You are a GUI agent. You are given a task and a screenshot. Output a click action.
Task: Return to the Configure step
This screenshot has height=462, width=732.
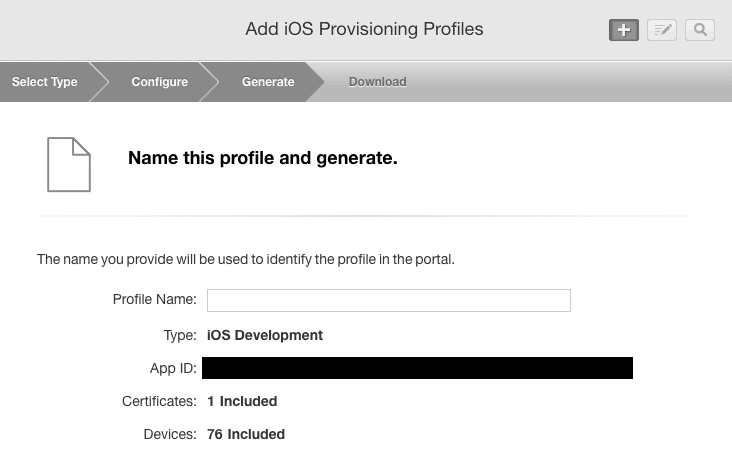click(x=159, y=82)
